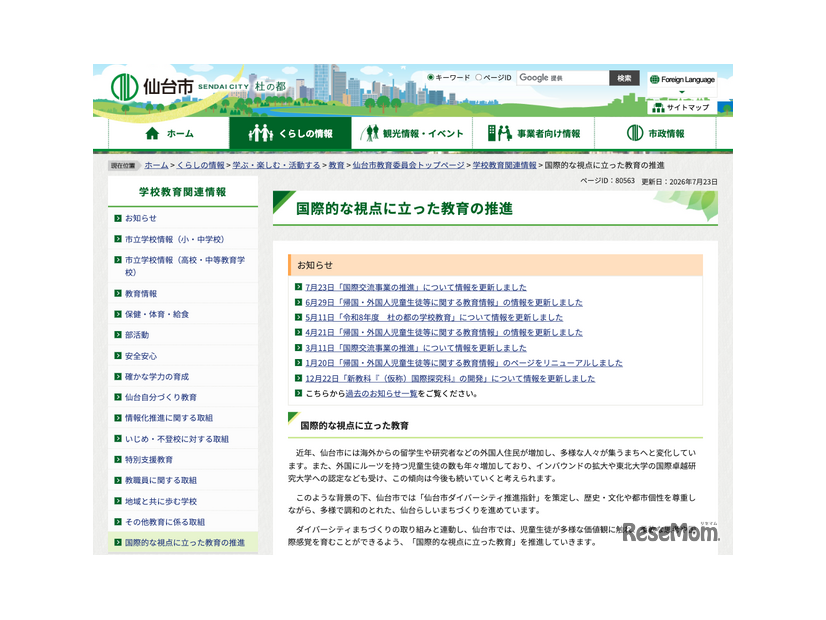Image resolution: width=826 pixels, height=620 pixels.
Task: Open the 観光情報・イベント navigation tab
Action: click(412, 134)
